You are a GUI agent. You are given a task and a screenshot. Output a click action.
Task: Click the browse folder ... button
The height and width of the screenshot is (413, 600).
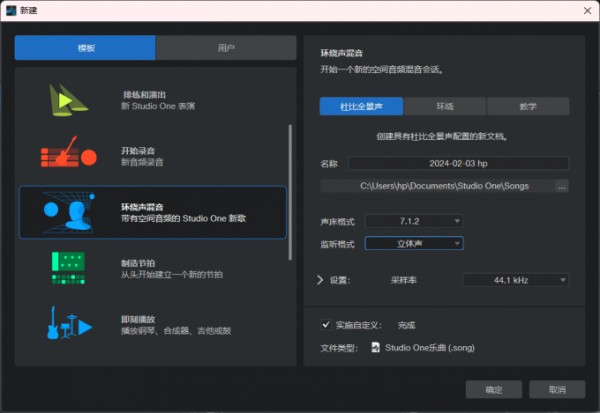[562, 186]
